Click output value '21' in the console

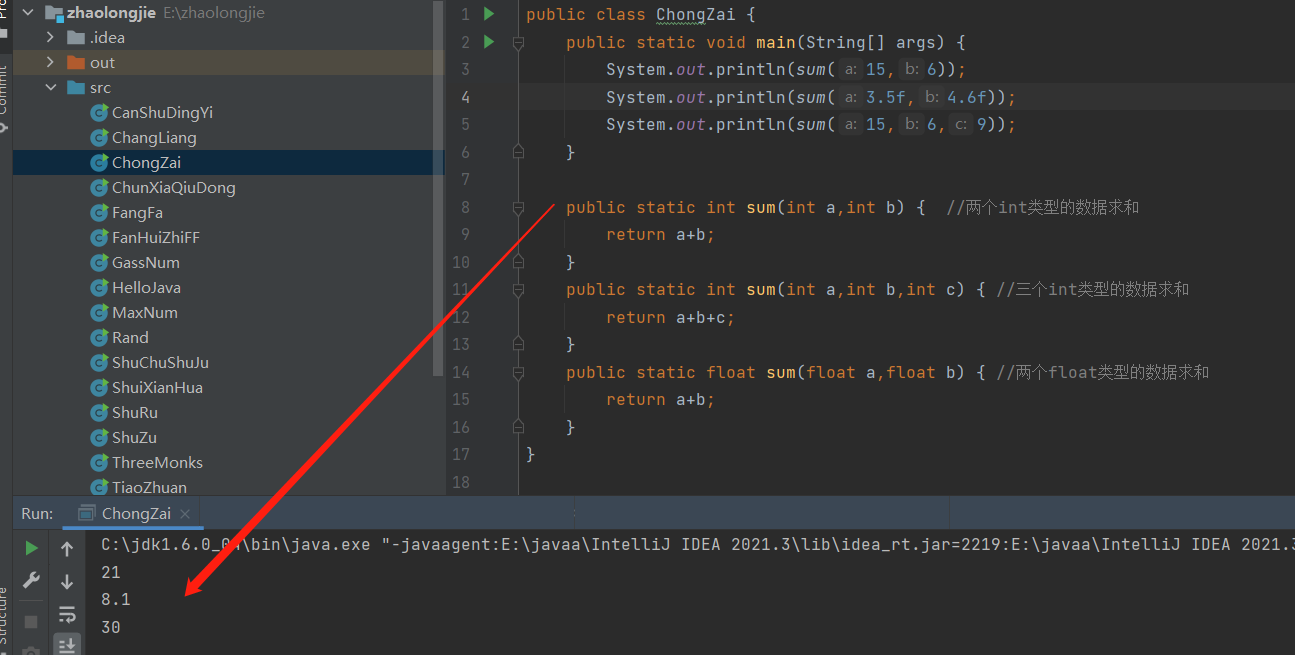click(x=111, y=572)
